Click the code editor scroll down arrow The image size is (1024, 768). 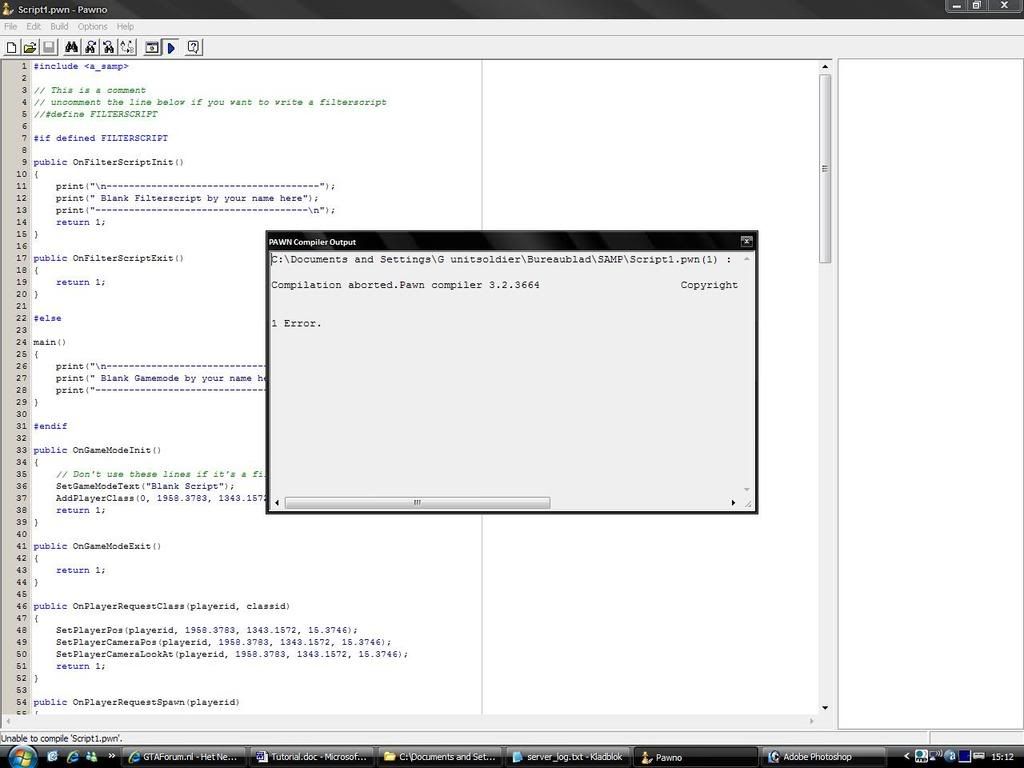point(825,708)
